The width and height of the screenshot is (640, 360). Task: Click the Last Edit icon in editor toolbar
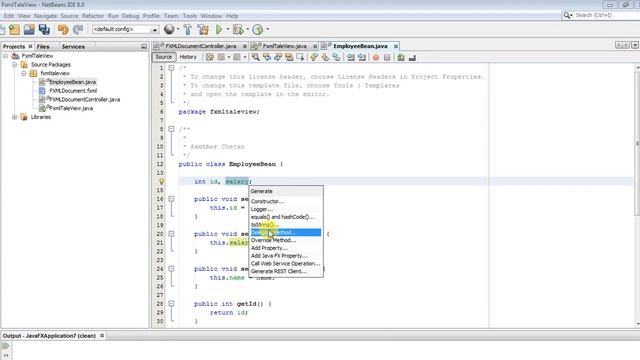pos(210,58)
